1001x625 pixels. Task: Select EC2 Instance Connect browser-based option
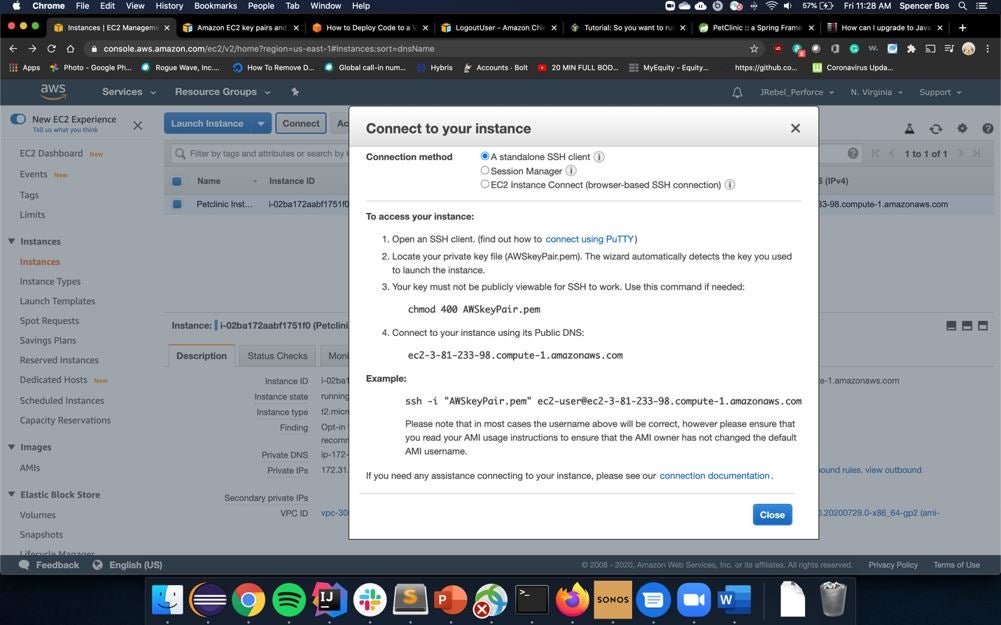485,184
